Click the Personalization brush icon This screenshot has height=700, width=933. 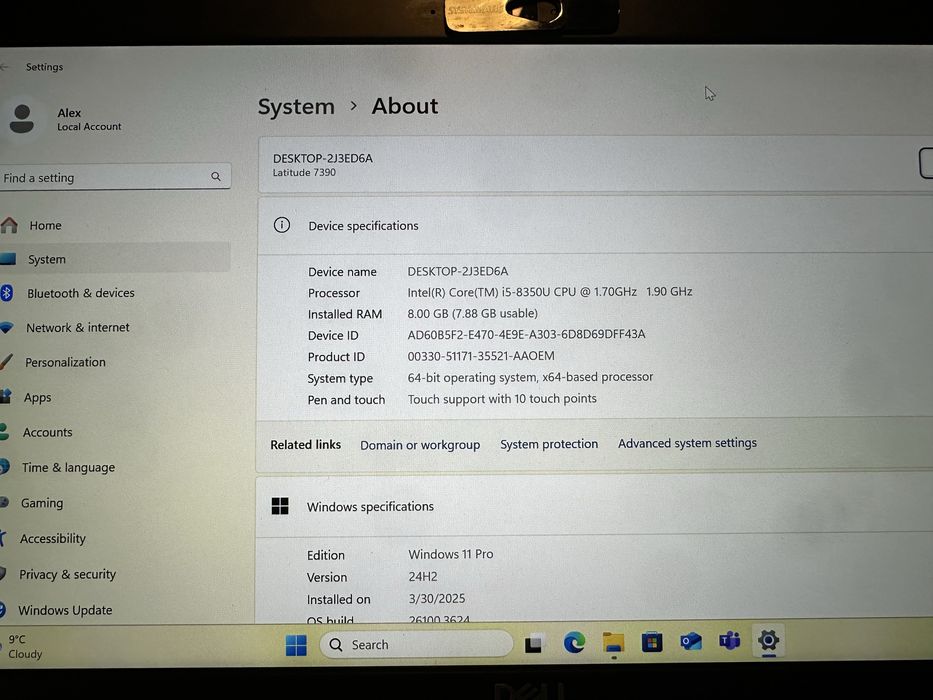(6, 362)
